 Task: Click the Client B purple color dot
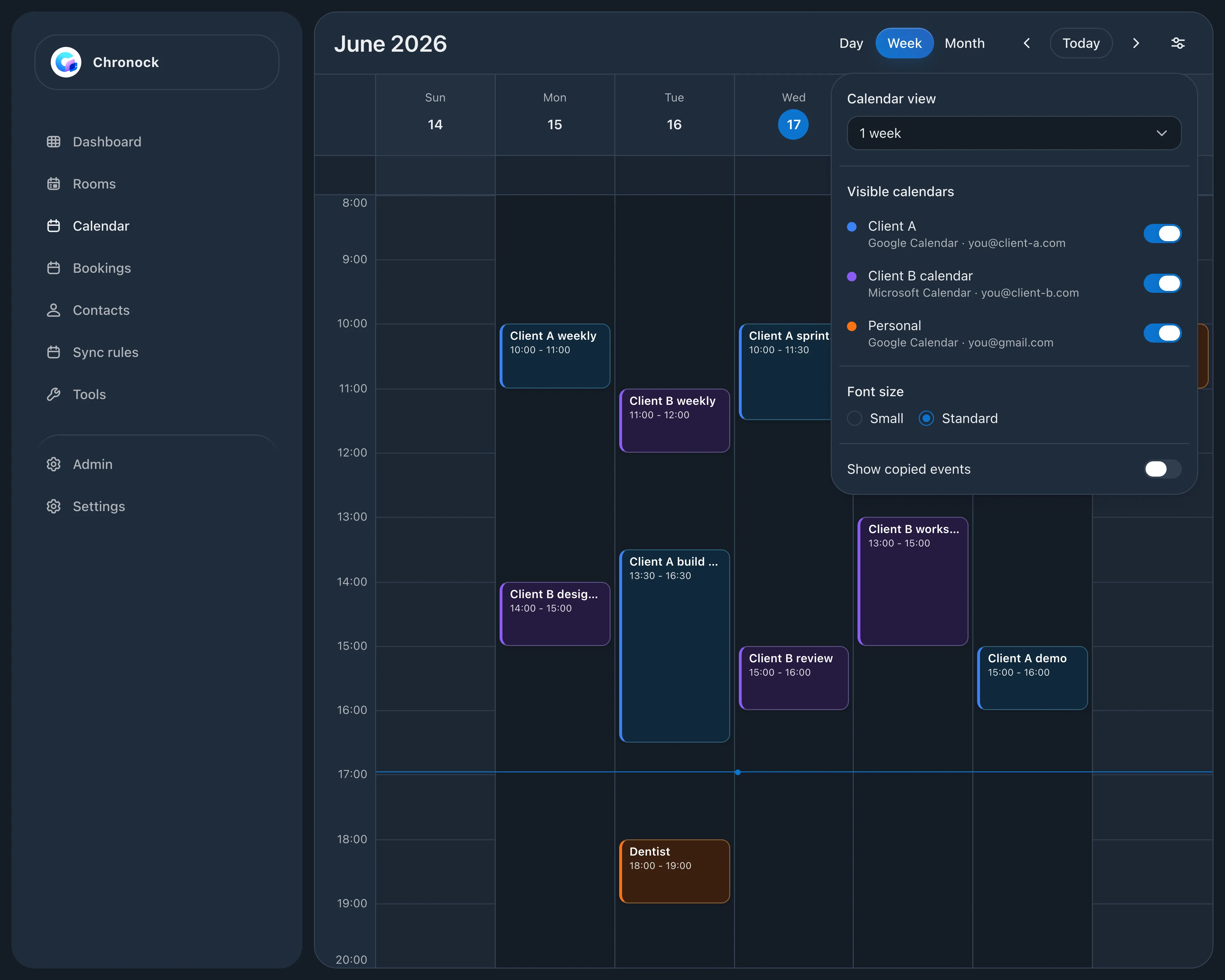point(852,277)
